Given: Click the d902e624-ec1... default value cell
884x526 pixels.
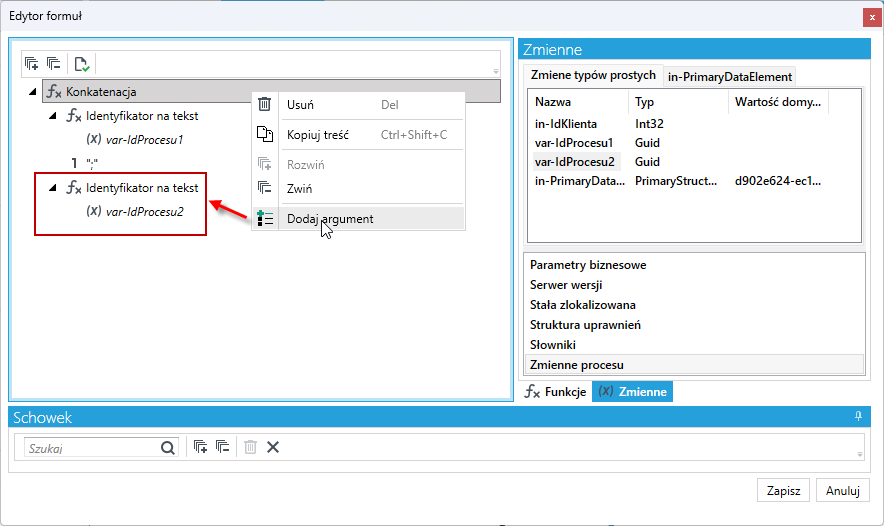Looking at the screenshot, I should click(777, 181).
